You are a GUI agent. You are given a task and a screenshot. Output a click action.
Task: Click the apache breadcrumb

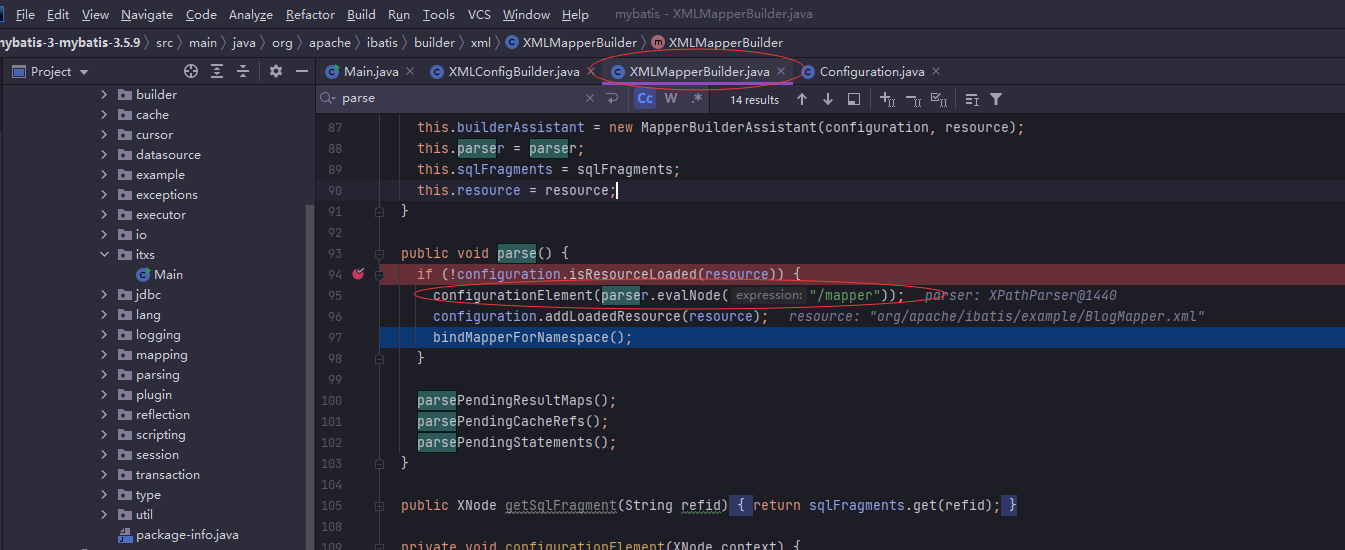coord(329,43)
